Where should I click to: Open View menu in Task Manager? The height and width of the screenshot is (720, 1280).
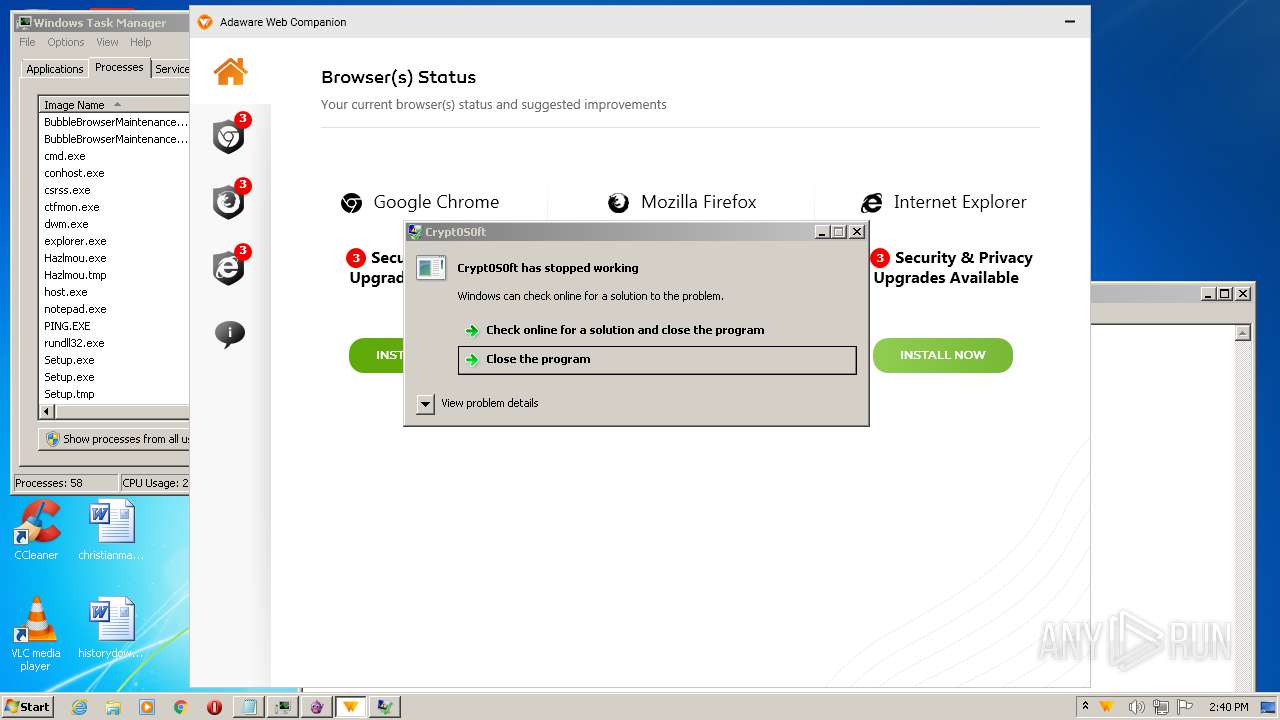(107, 42)
